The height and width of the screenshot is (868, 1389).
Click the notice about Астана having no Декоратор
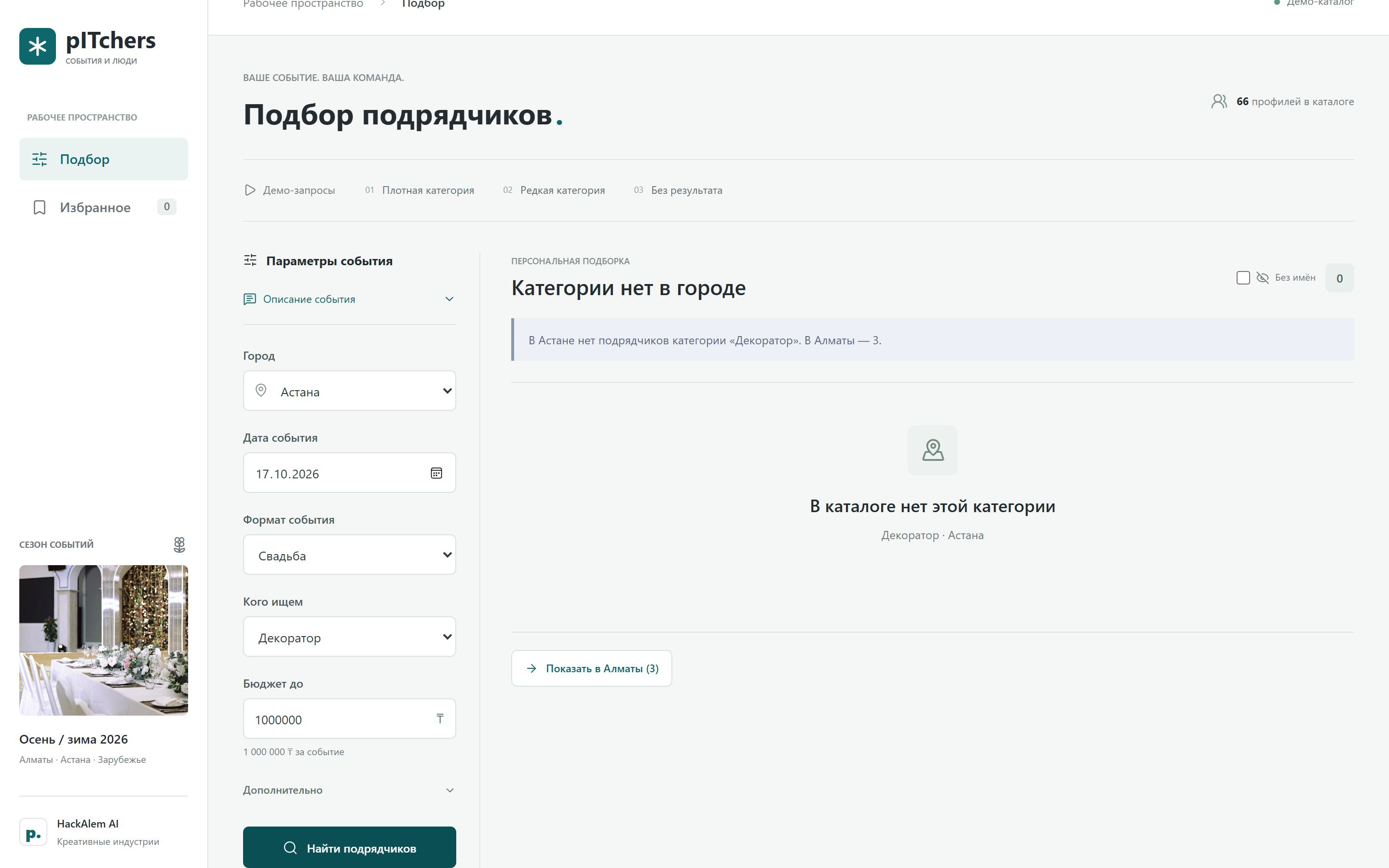click(x=933, y=340)
